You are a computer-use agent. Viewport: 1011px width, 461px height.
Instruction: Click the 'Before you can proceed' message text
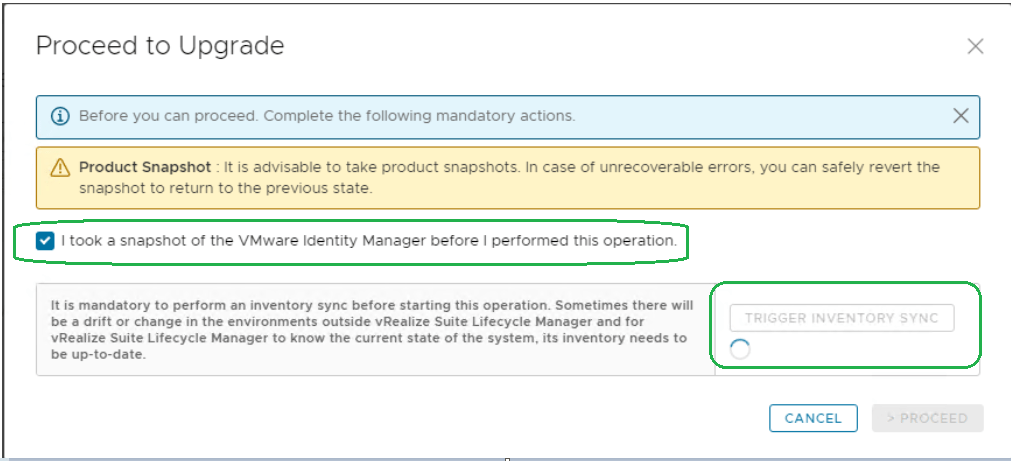(168, 116)
